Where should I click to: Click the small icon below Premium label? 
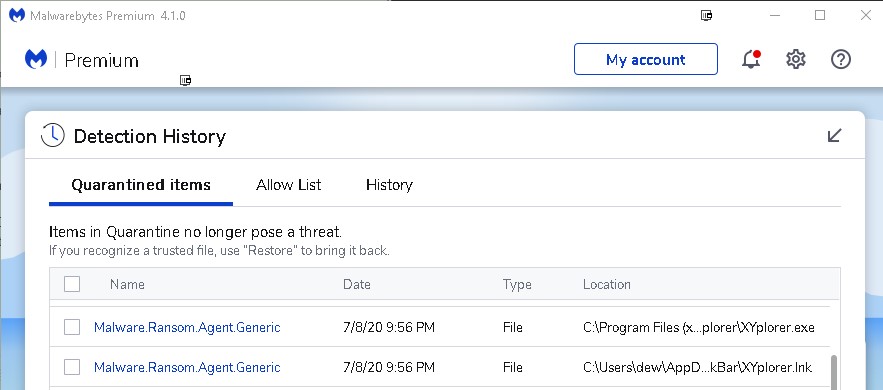click(185, 80)
